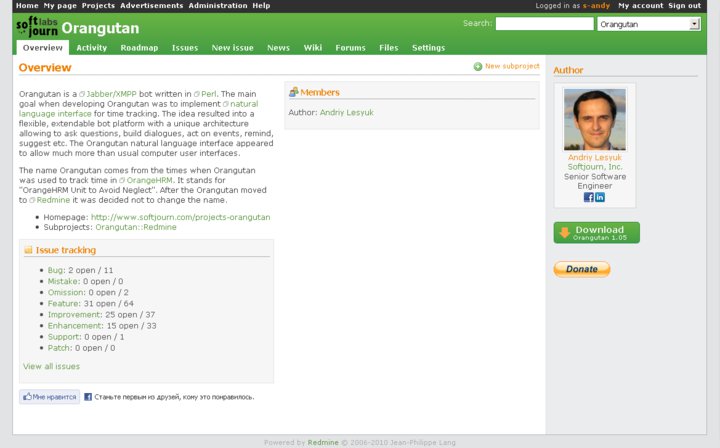This screenshot has height=448, width=720.
Task: Open the OrangeHRM link
Action: click(150, 180)
